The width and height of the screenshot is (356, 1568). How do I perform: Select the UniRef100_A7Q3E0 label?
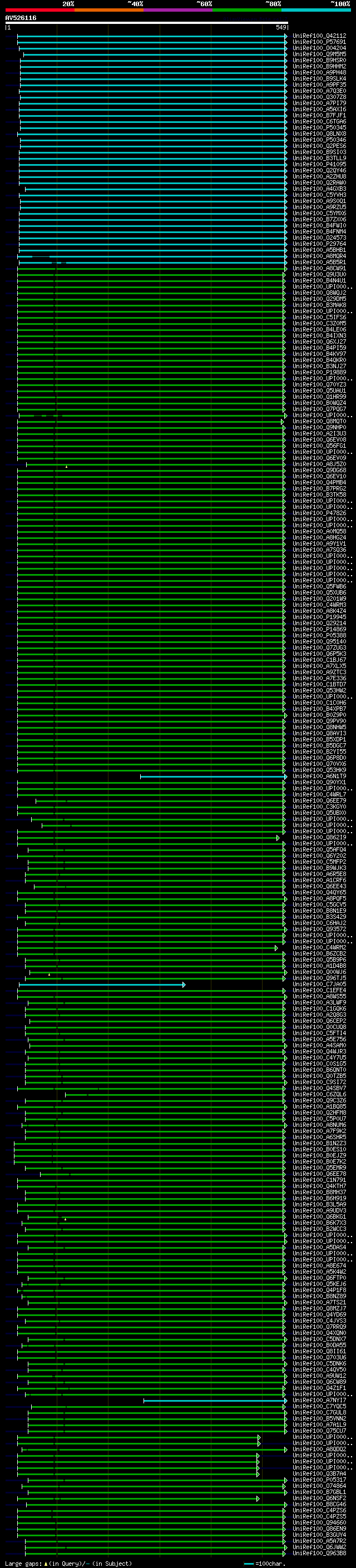[319, 91]
